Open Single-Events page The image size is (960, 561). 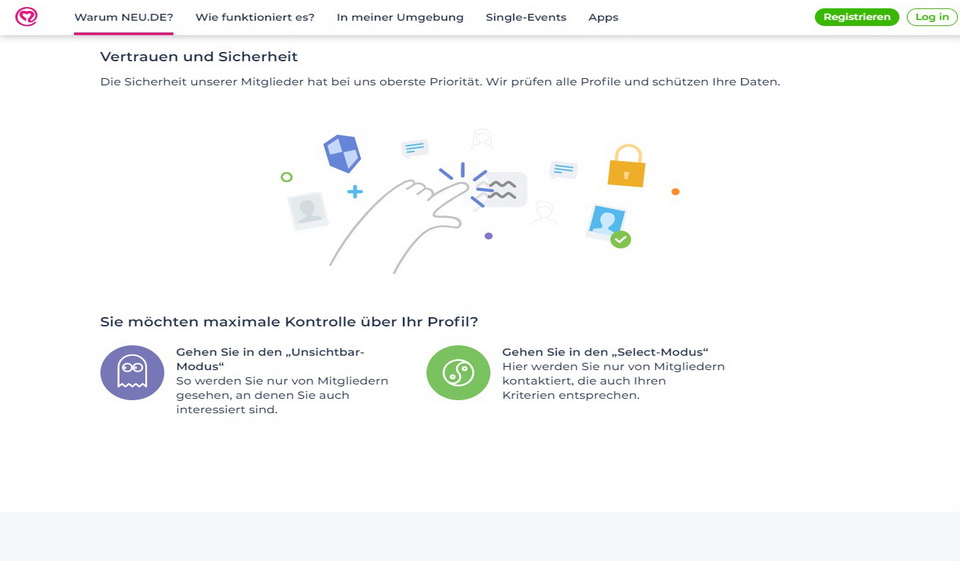526,17
